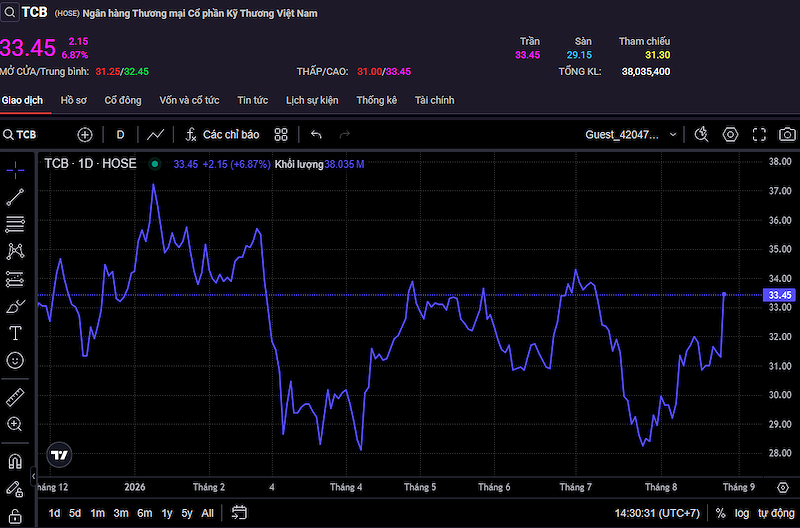The width and height of the screenshot is (800, 528).
Task: Select the zoom in tool
Action: point(14,424)
